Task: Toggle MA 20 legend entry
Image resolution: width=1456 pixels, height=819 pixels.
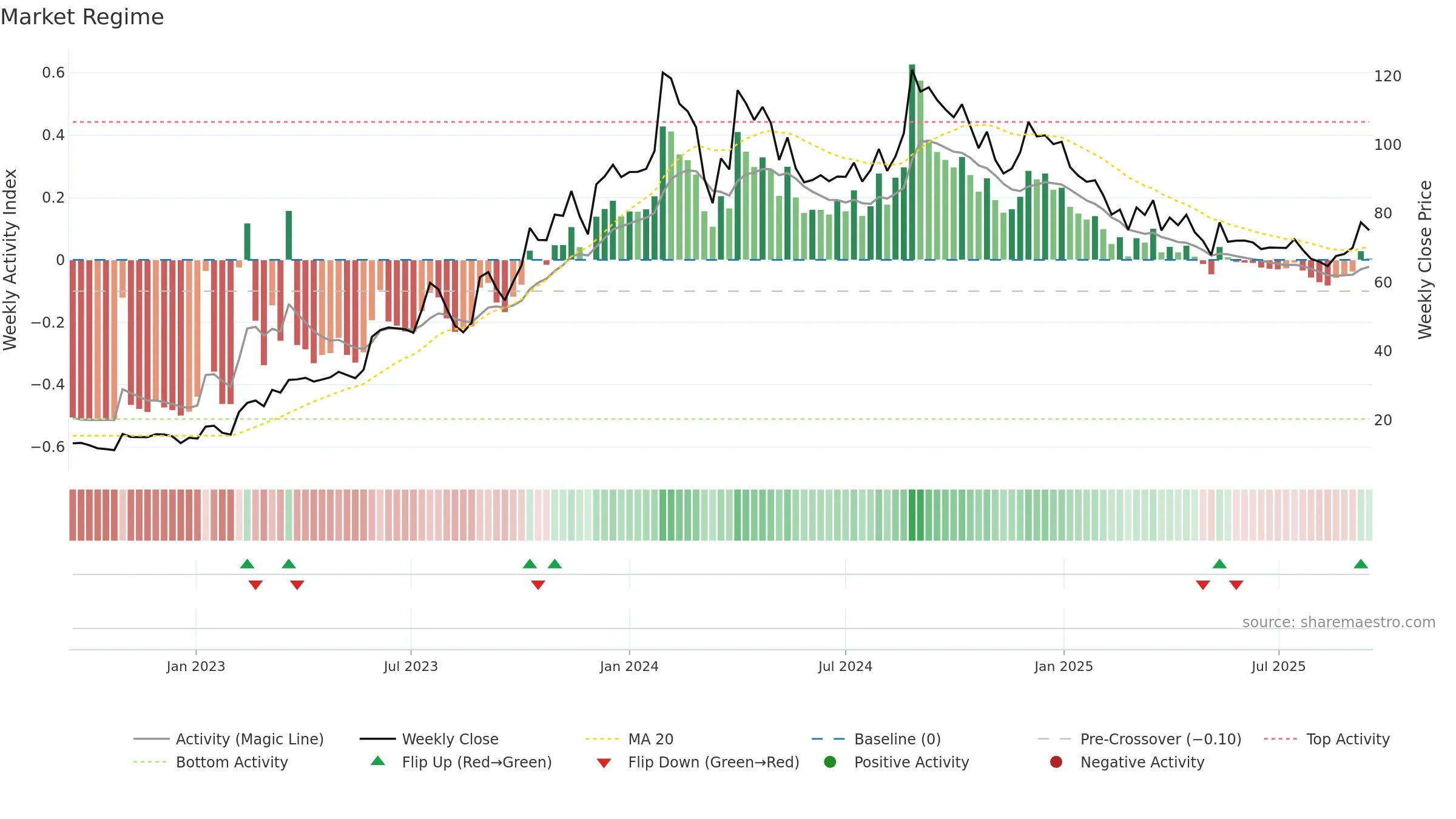Action: [630, 739]
